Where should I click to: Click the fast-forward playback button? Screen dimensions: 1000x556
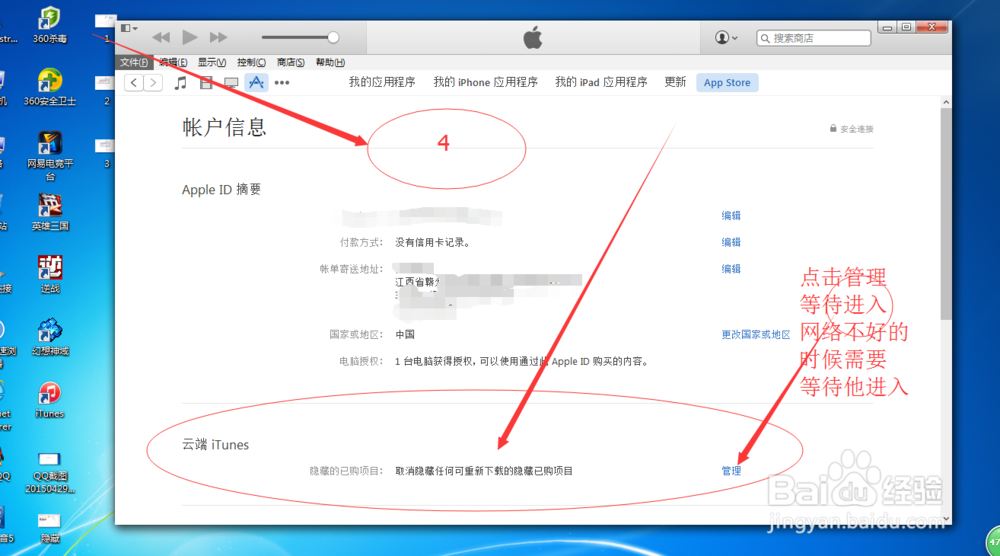(218, 38)
